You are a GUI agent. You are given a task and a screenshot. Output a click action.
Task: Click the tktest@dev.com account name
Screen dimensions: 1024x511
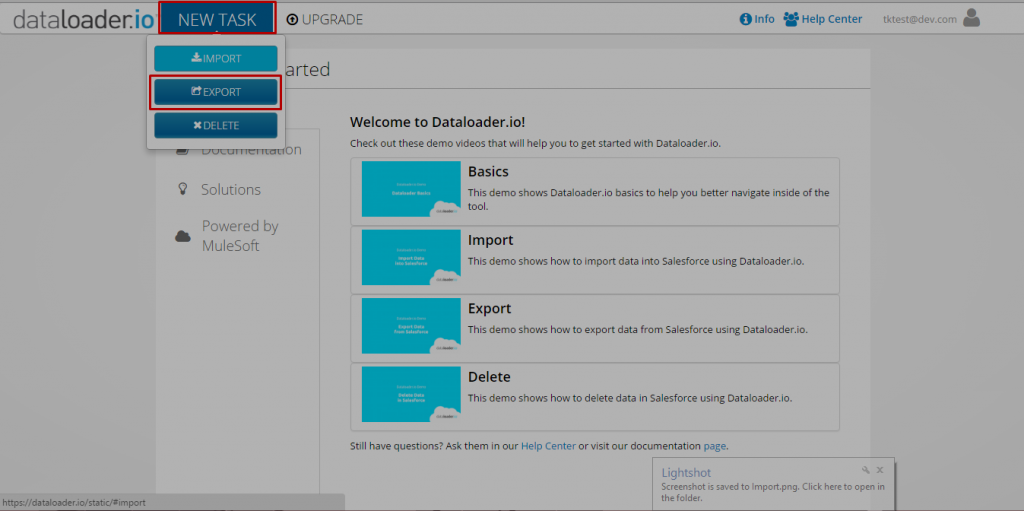[x=920, y=19]
